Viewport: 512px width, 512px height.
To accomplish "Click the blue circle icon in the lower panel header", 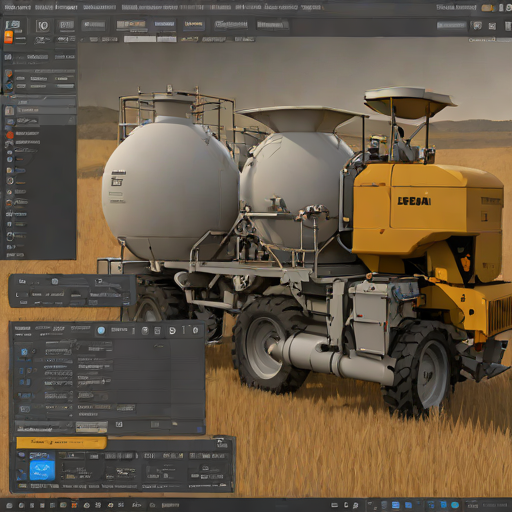I will coord(101,330).
